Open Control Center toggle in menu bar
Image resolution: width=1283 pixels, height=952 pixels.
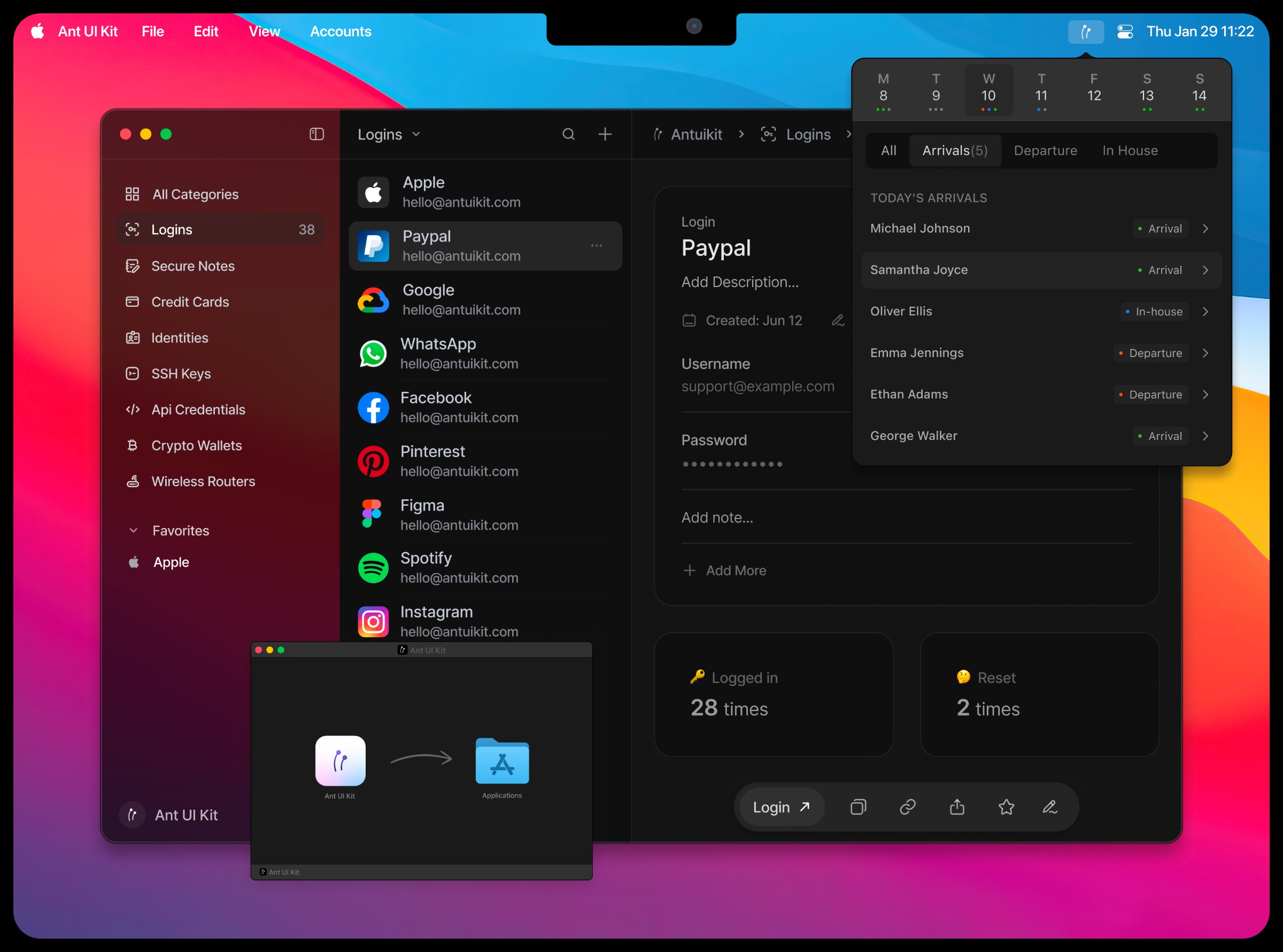point(1125,32)
